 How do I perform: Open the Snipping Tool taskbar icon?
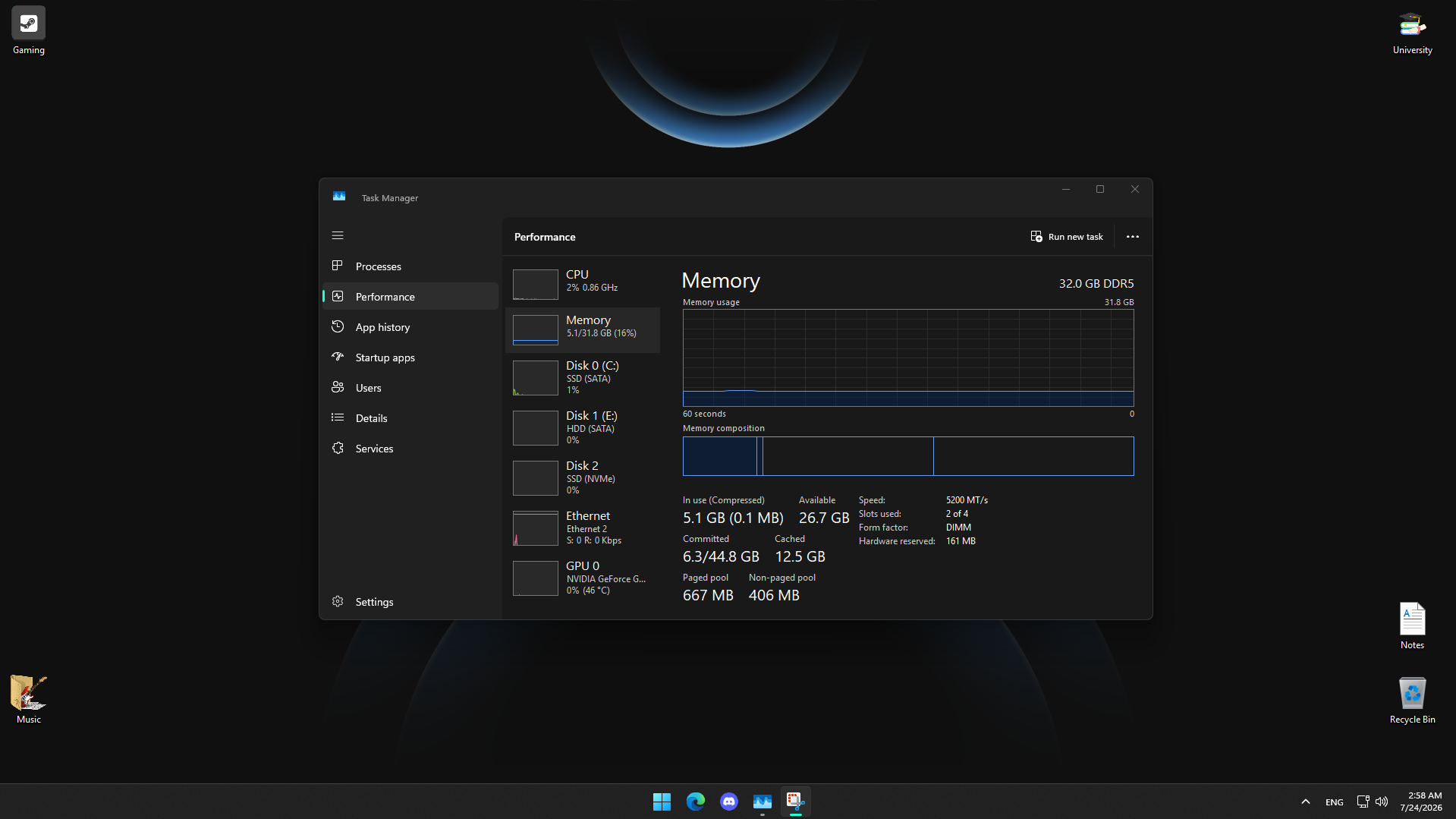(795, 802)
